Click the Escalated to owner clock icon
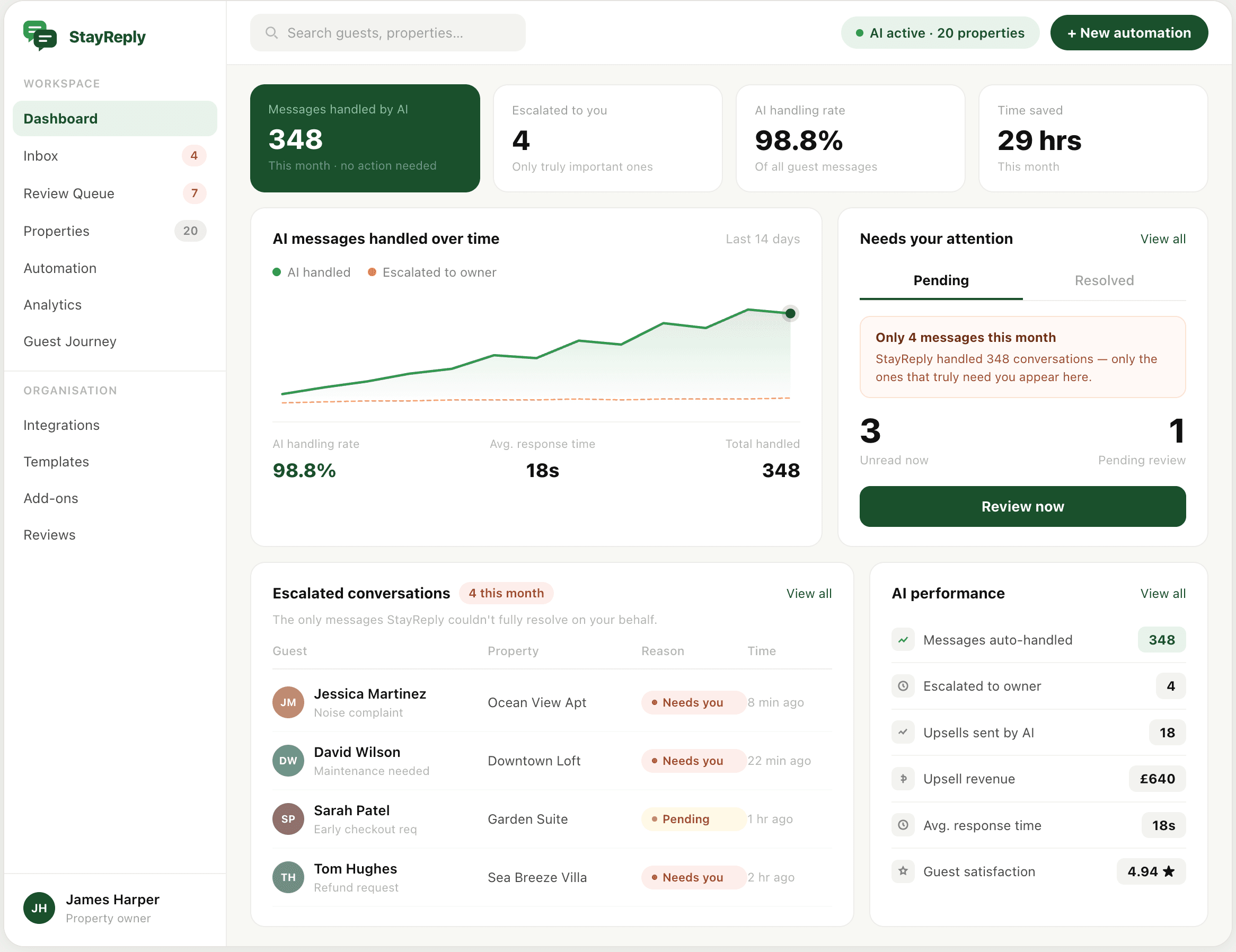This screenshot has height=952, width=1236. pyautogui.click(x=903, y=686)
